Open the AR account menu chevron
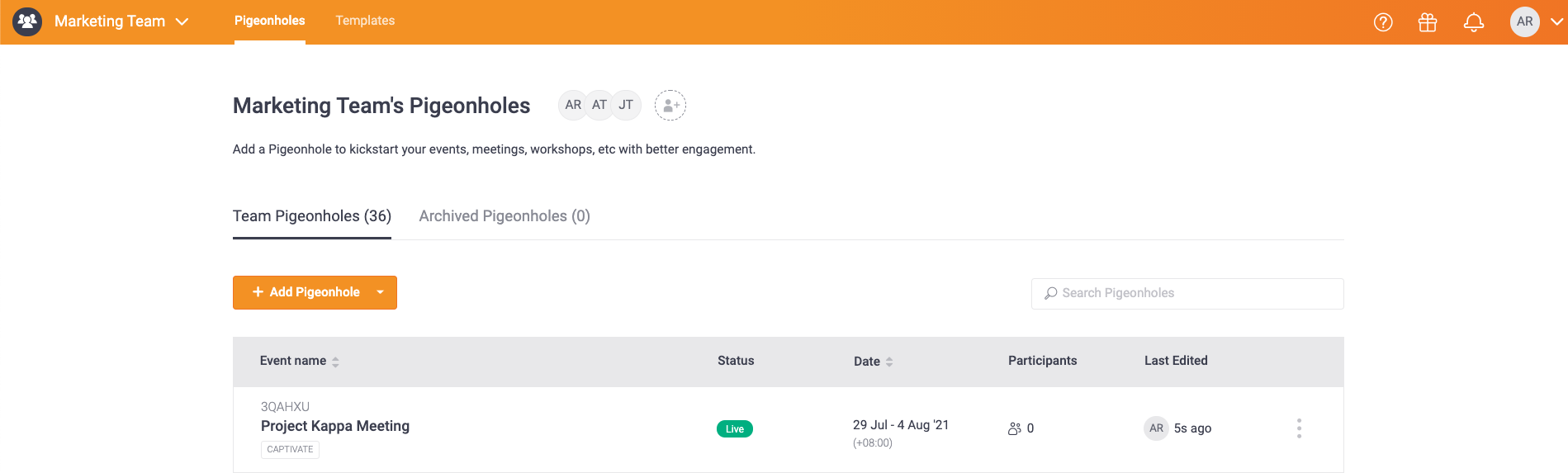 point(1556,21)
